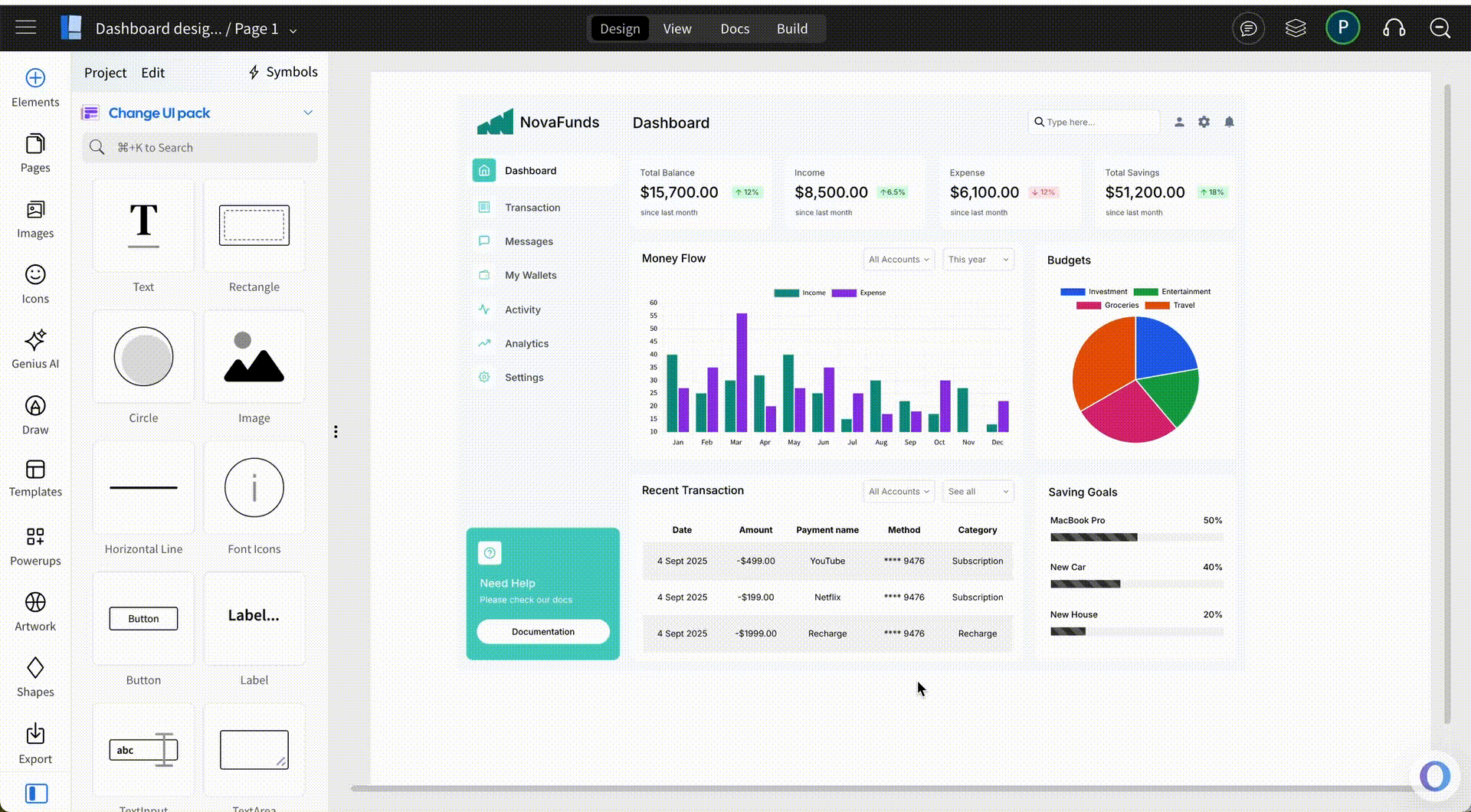Open Genius AI tool
This screenshot has width=1471, height=812.
coord(35,349)
